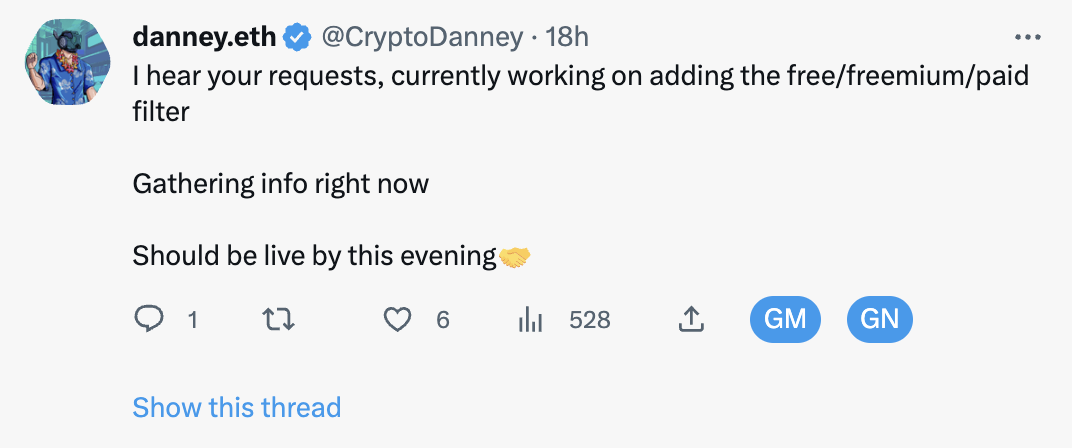The width and height of the screenshot is (1072, 448).
Task: Click the reply count of 1
Action: coord(193,320)
